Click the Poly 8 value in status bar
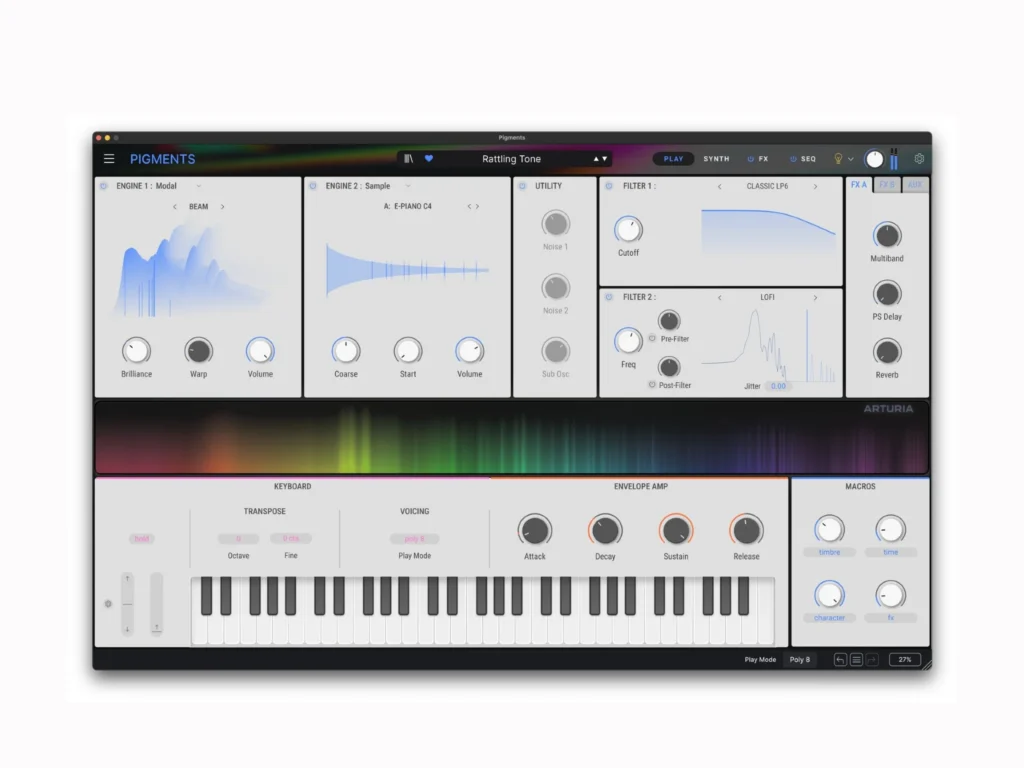 tap(799, 660)
